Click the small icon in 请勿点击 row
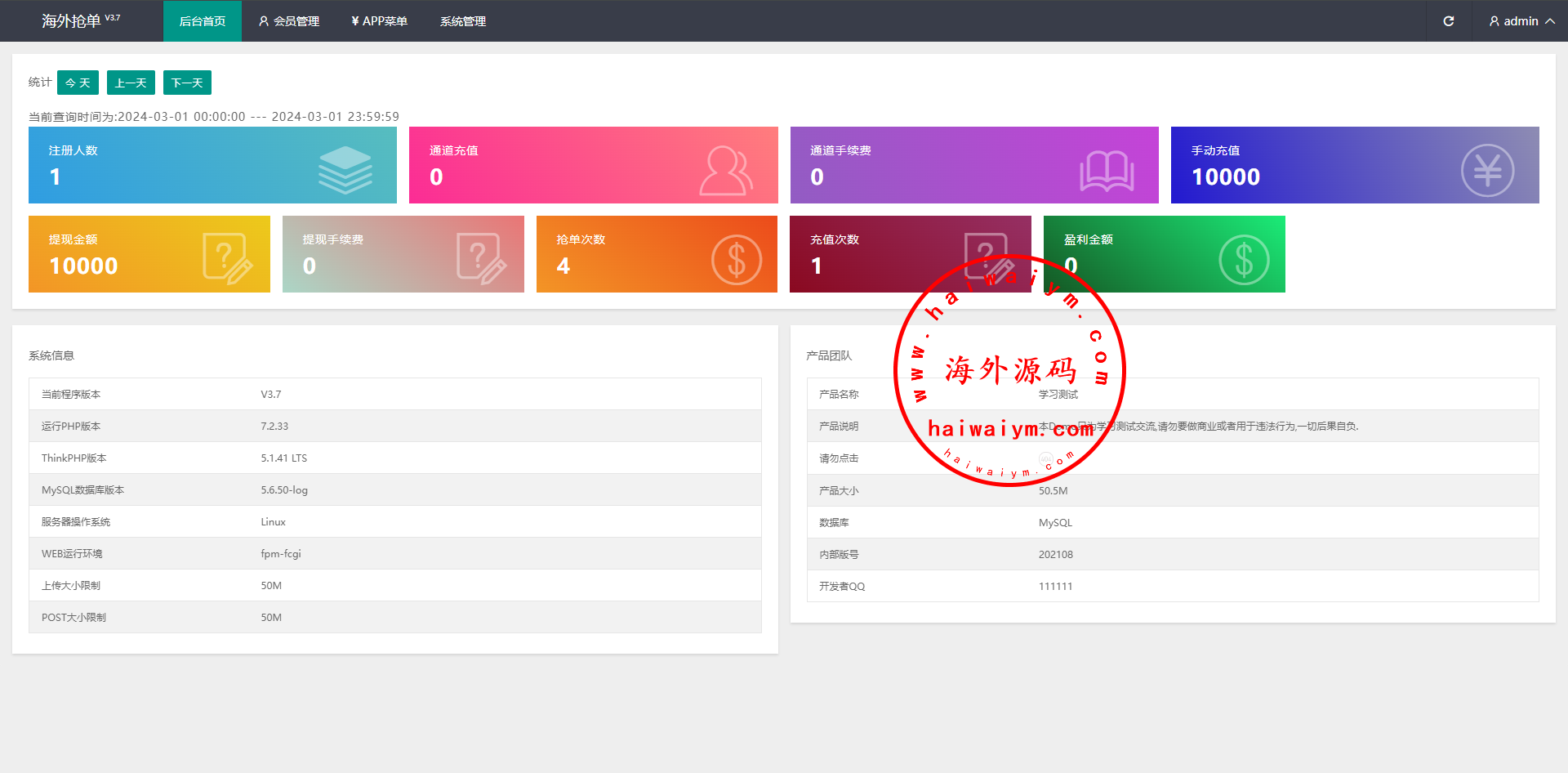 [1045, 458]
